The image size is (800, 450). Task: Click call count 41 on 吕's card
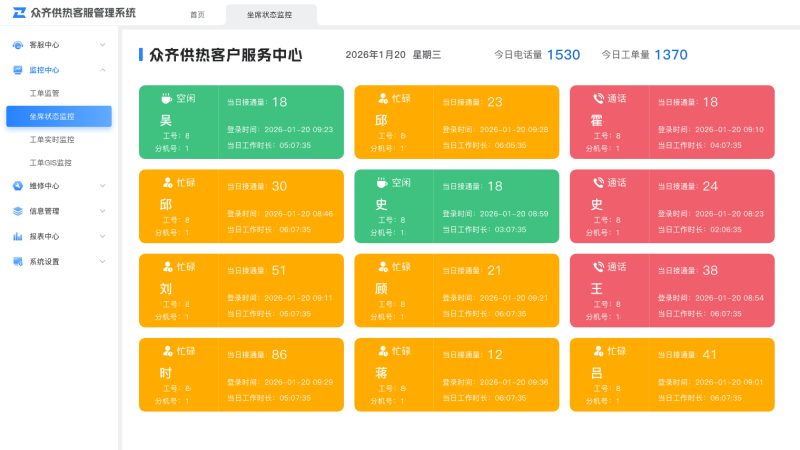coord(710,355)
